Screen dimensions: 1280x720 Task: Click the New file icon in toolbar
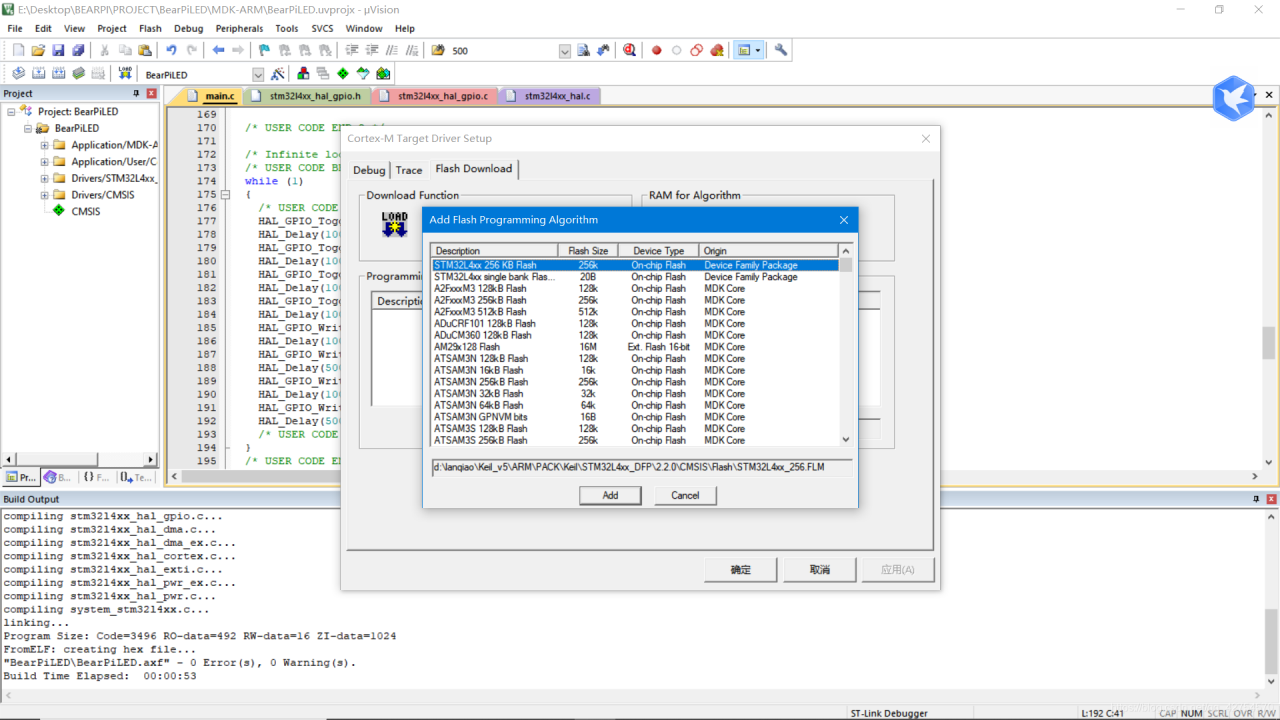click(18, 50)
